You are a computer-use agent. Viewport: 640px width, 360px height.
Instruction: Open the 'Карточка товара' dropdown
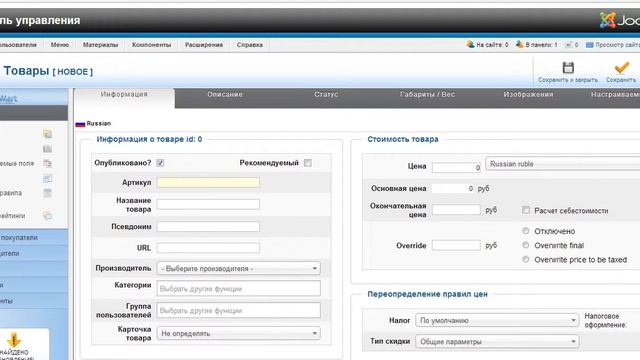(238, 333)
